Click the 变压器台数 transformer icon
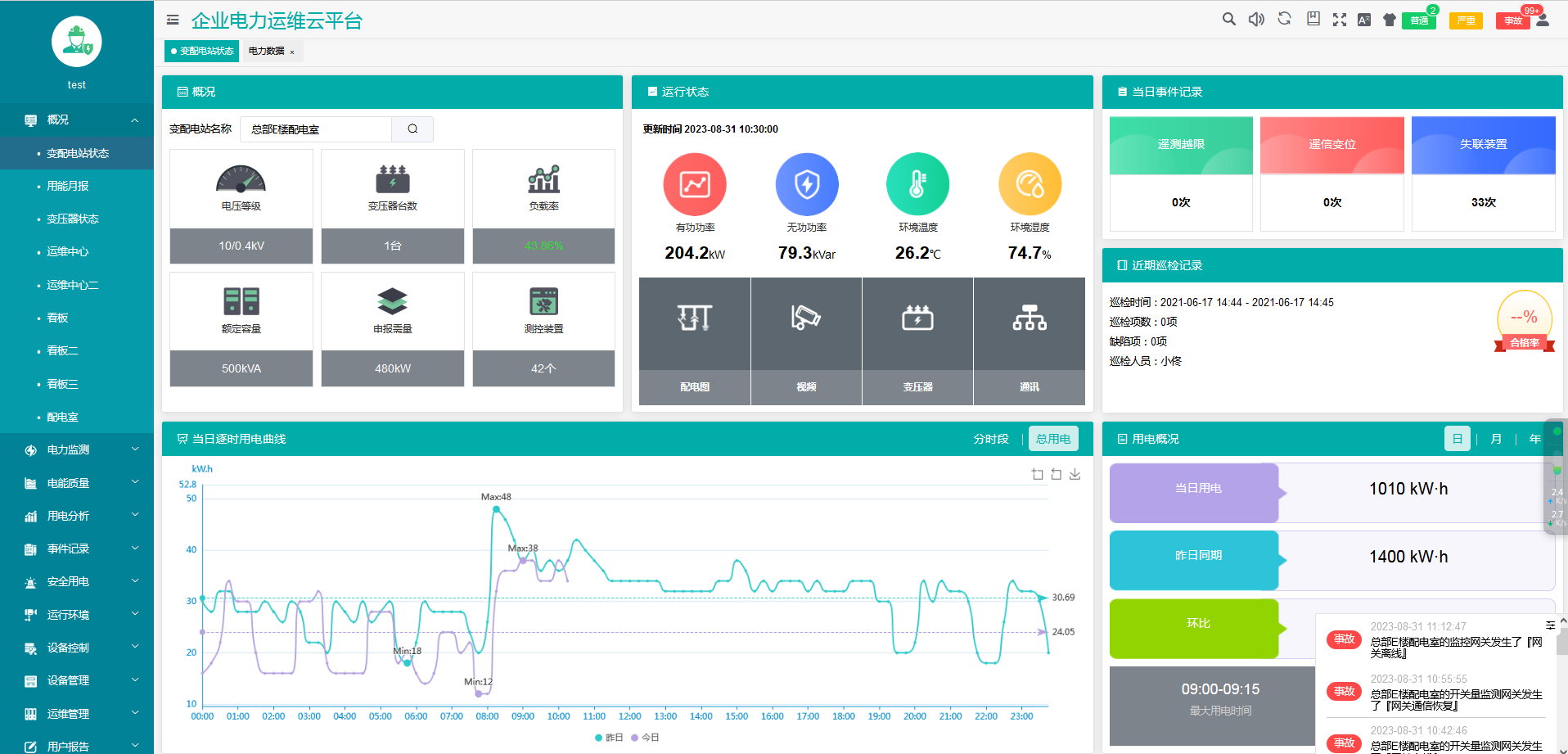 [x=393, y=178]
